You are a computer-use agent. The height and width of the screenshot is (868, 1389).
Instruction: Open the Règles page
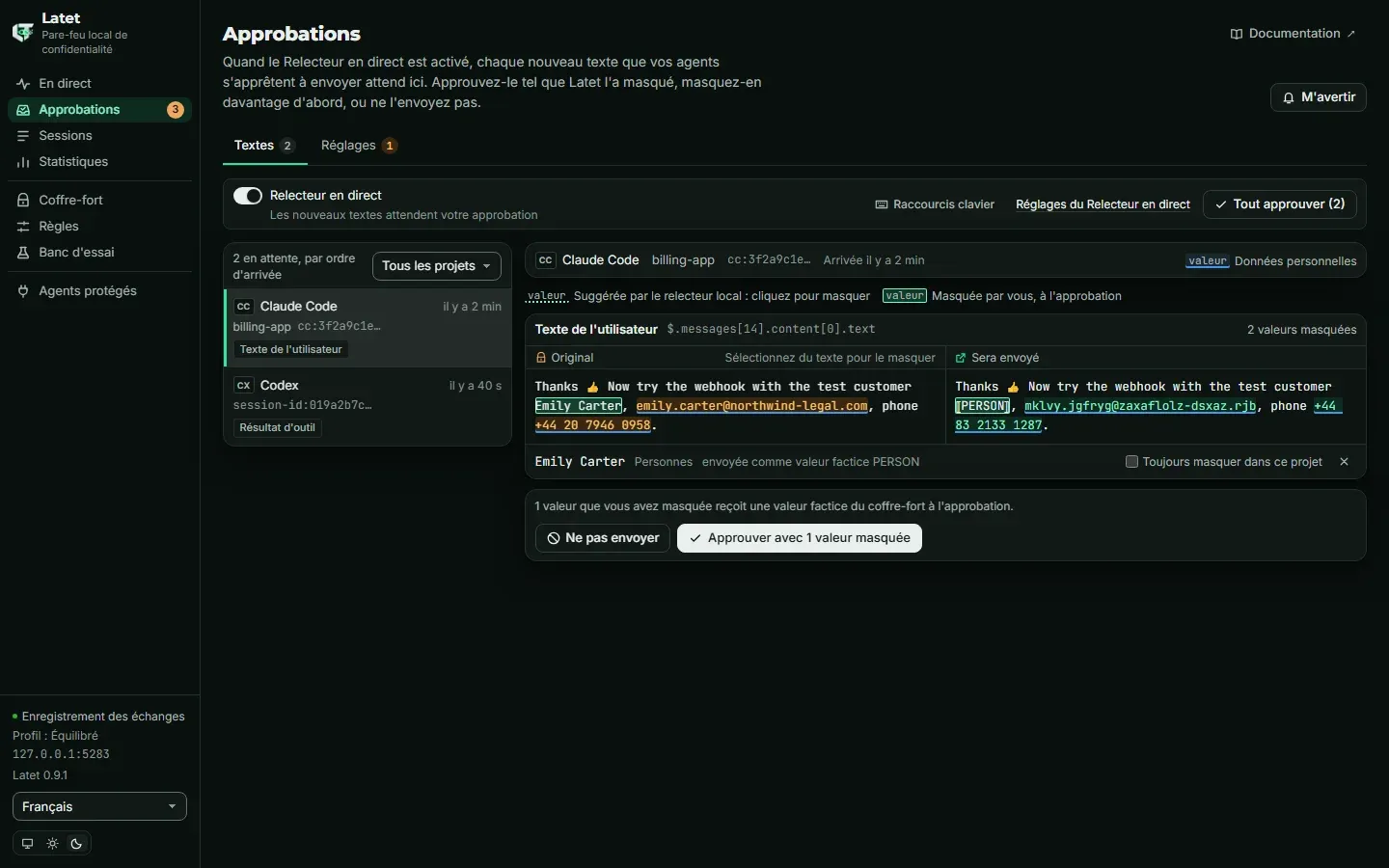(99, 227)
